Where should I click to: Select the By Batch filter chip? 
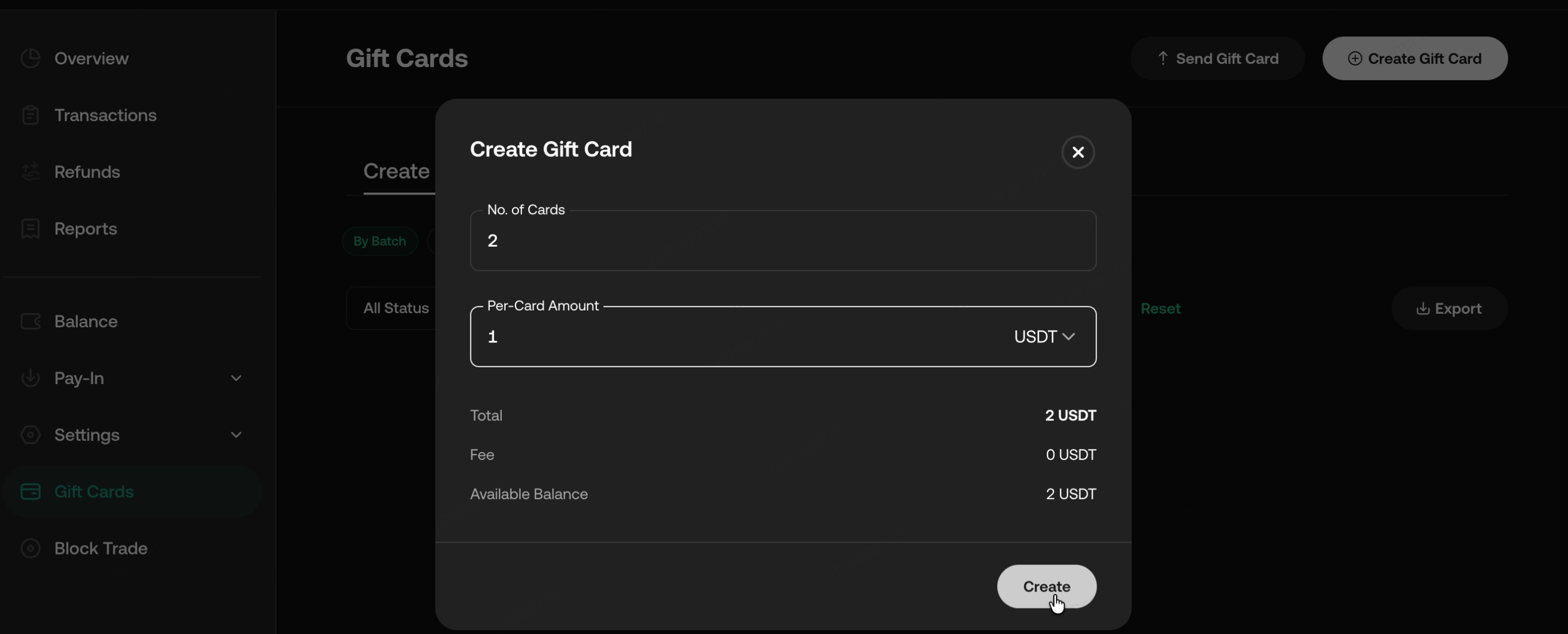379,241
